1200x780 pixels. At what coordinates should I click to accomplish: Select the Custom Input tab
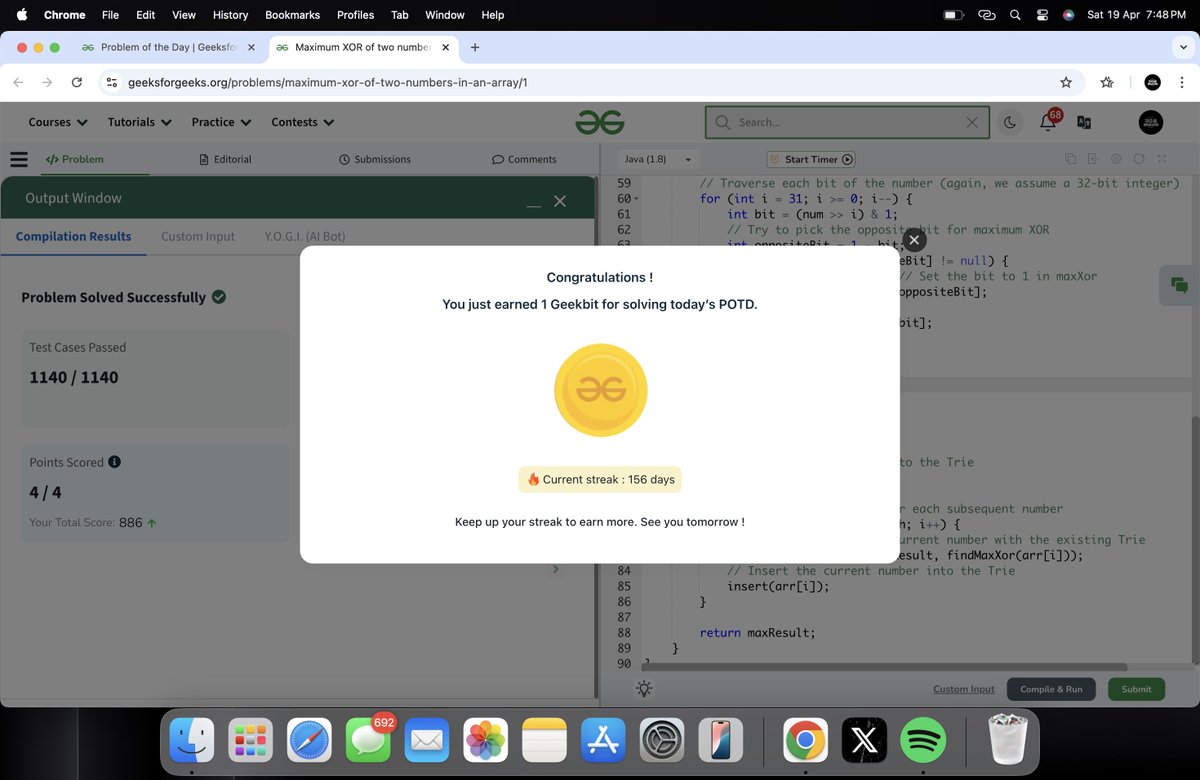198,236
